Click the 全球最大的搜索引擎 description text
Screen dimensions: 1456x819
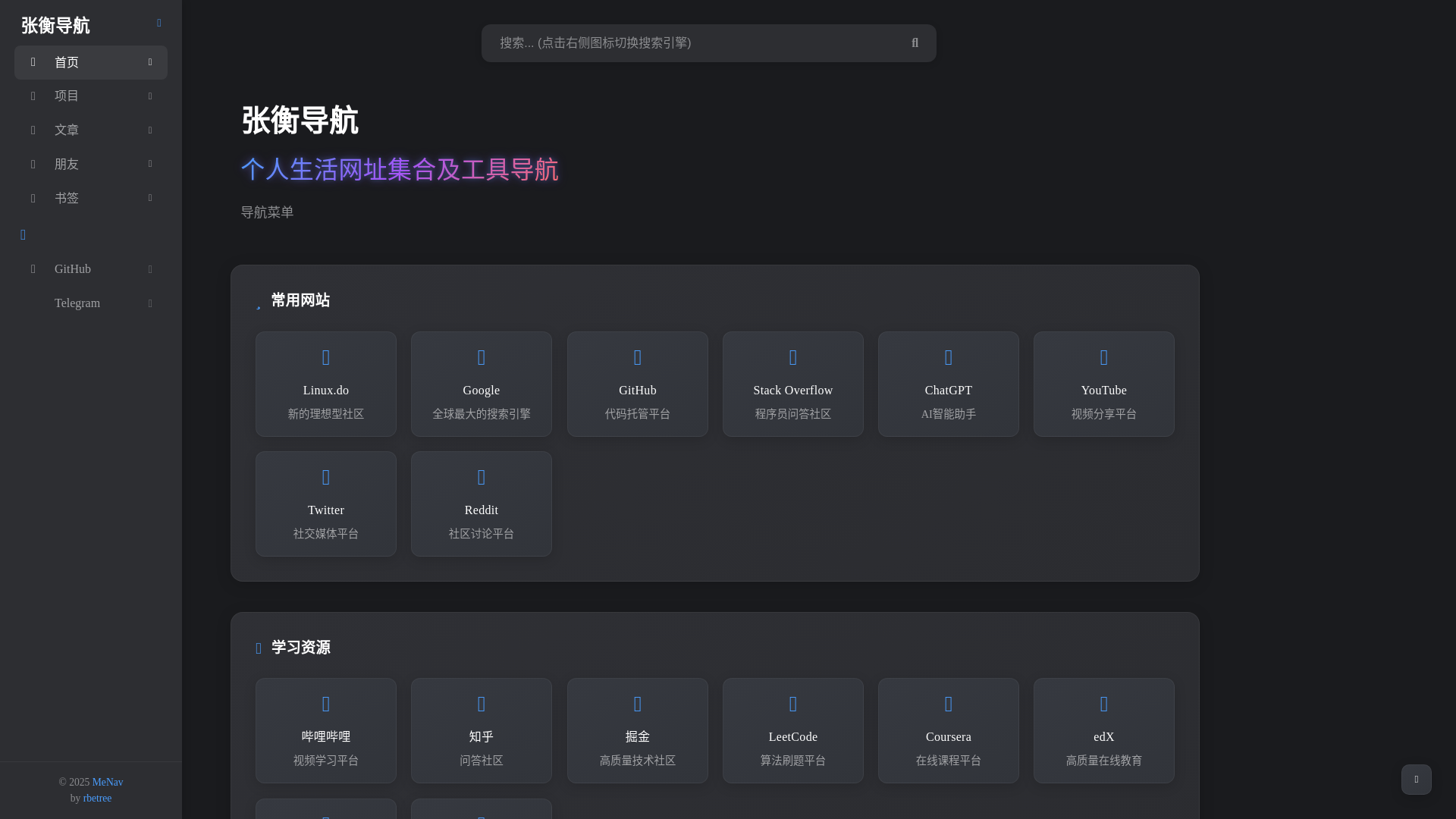click(482, 414)
